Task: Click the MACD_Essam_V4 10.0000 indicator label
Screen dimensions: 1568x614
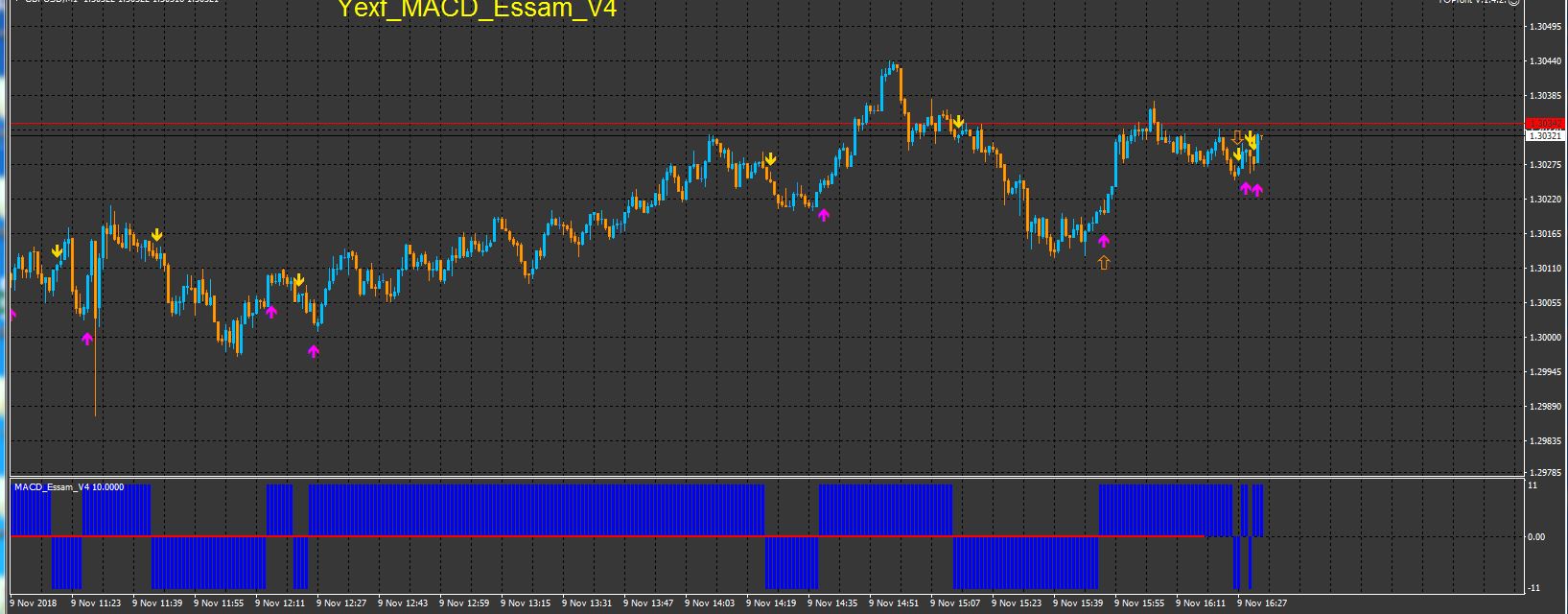Action: pyautogui.click(x=69, y=487)
